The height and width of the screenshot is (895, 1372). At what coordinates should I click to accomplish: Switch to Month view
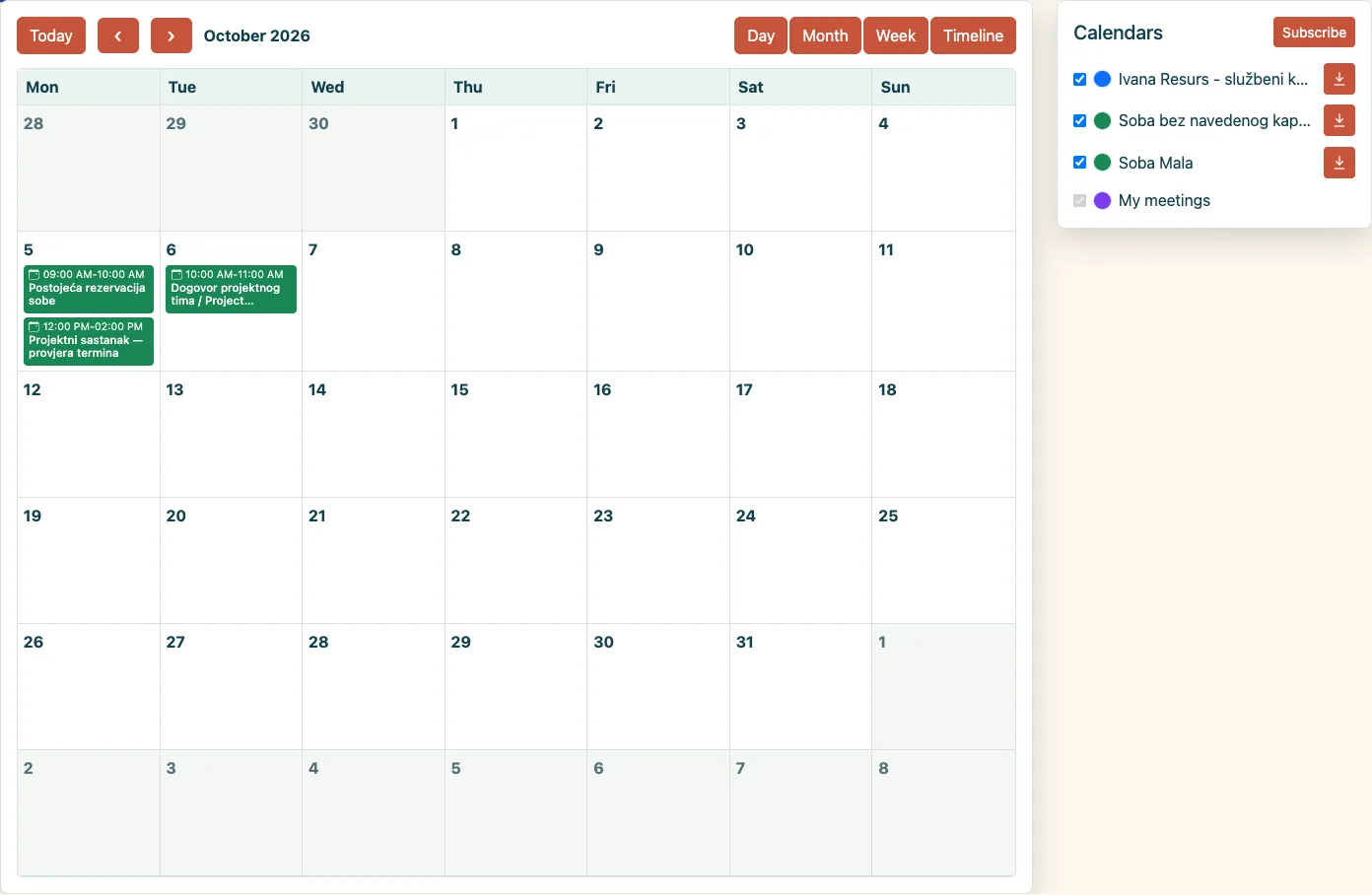point(825,35)
